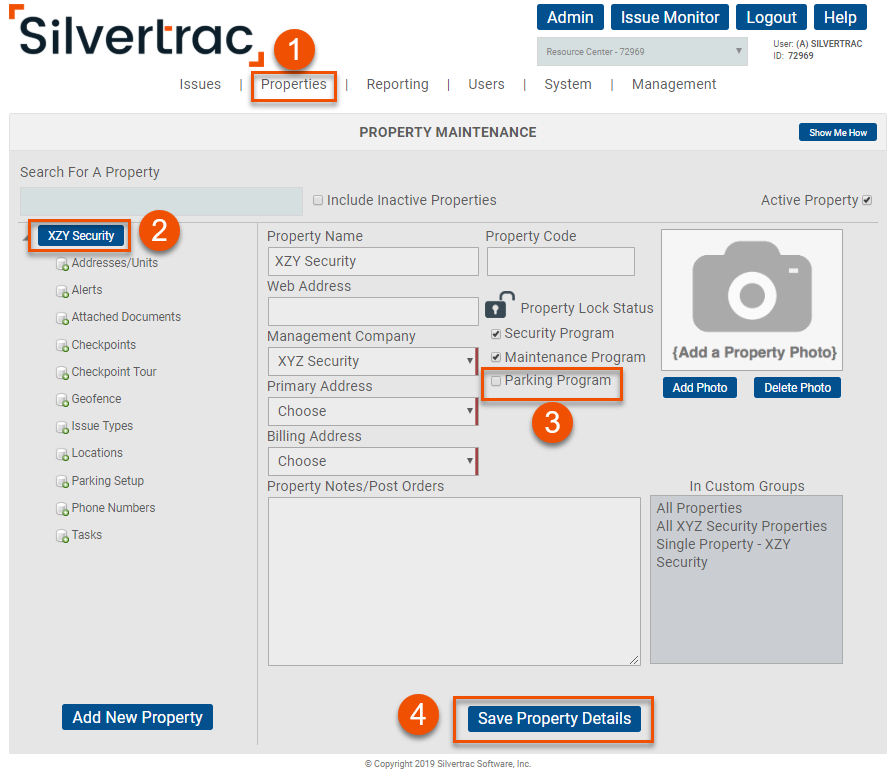Toggle the Active Property checkbox

867,200
